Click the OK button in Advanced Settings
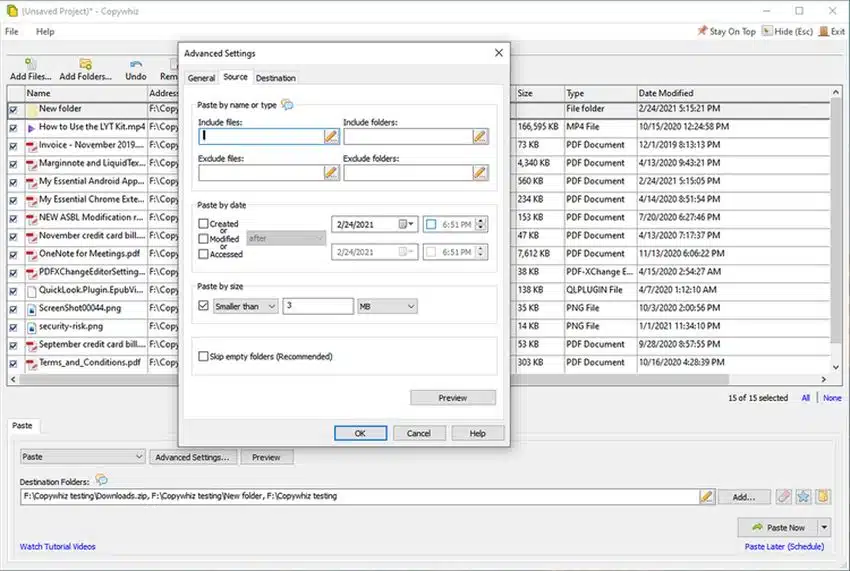The image size is (850, 571). pos(360,433)
